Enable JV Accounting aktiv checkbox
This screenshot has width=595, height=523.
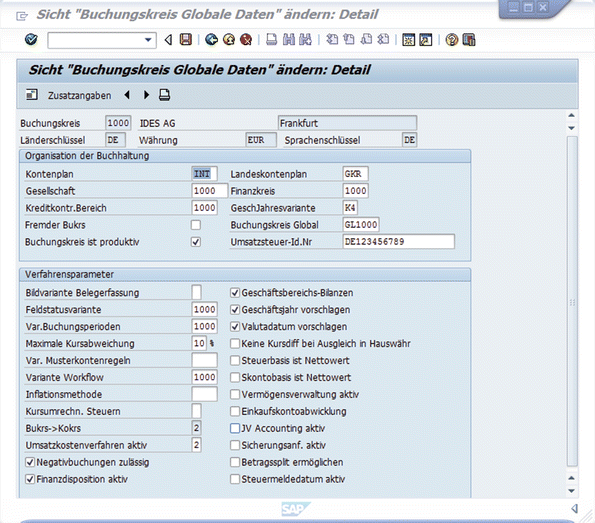(235, 428)
